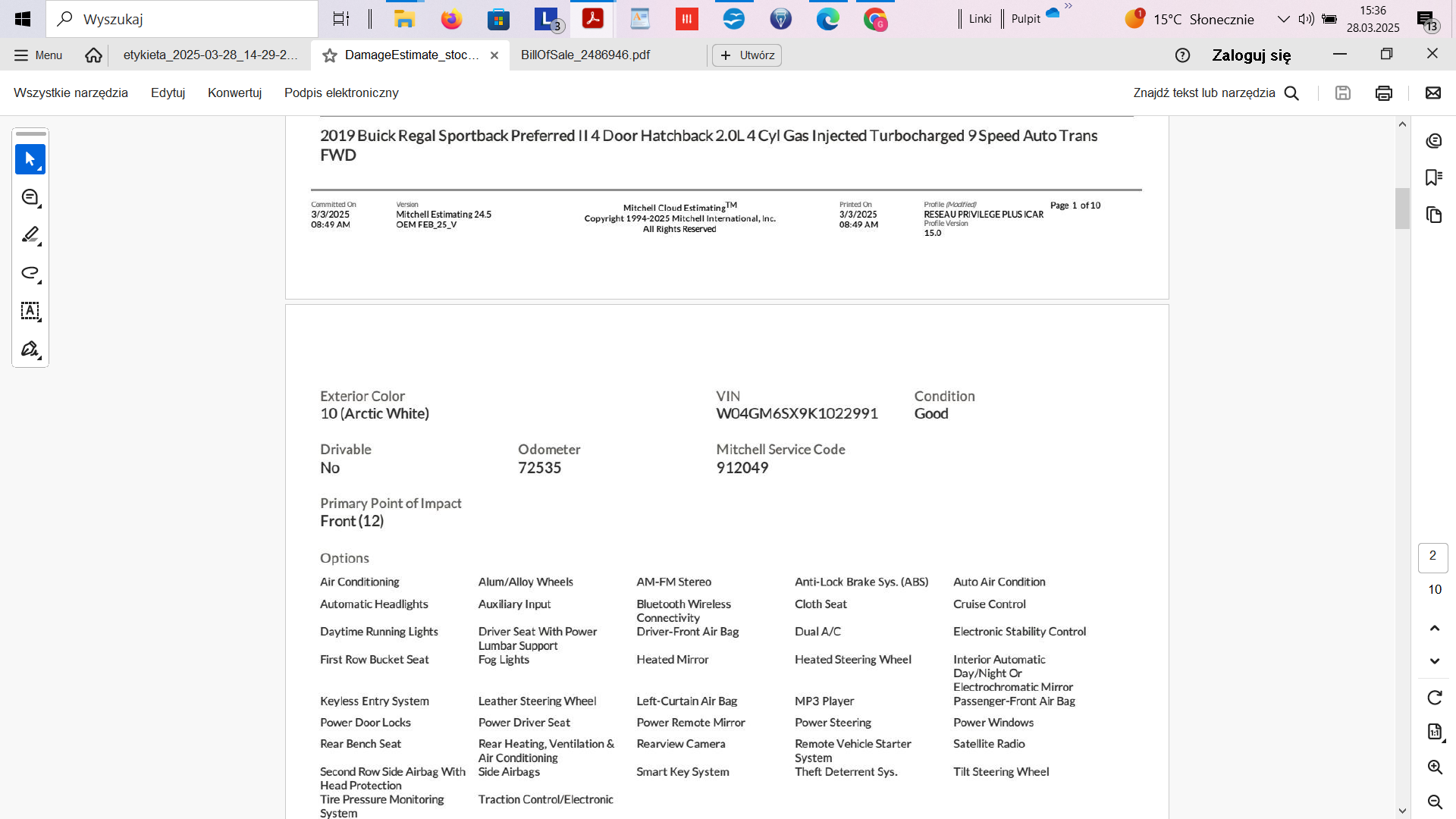Close the DamageEstimate tab
This screenshot has height=819, width=1456.
[x=494, y=55]
